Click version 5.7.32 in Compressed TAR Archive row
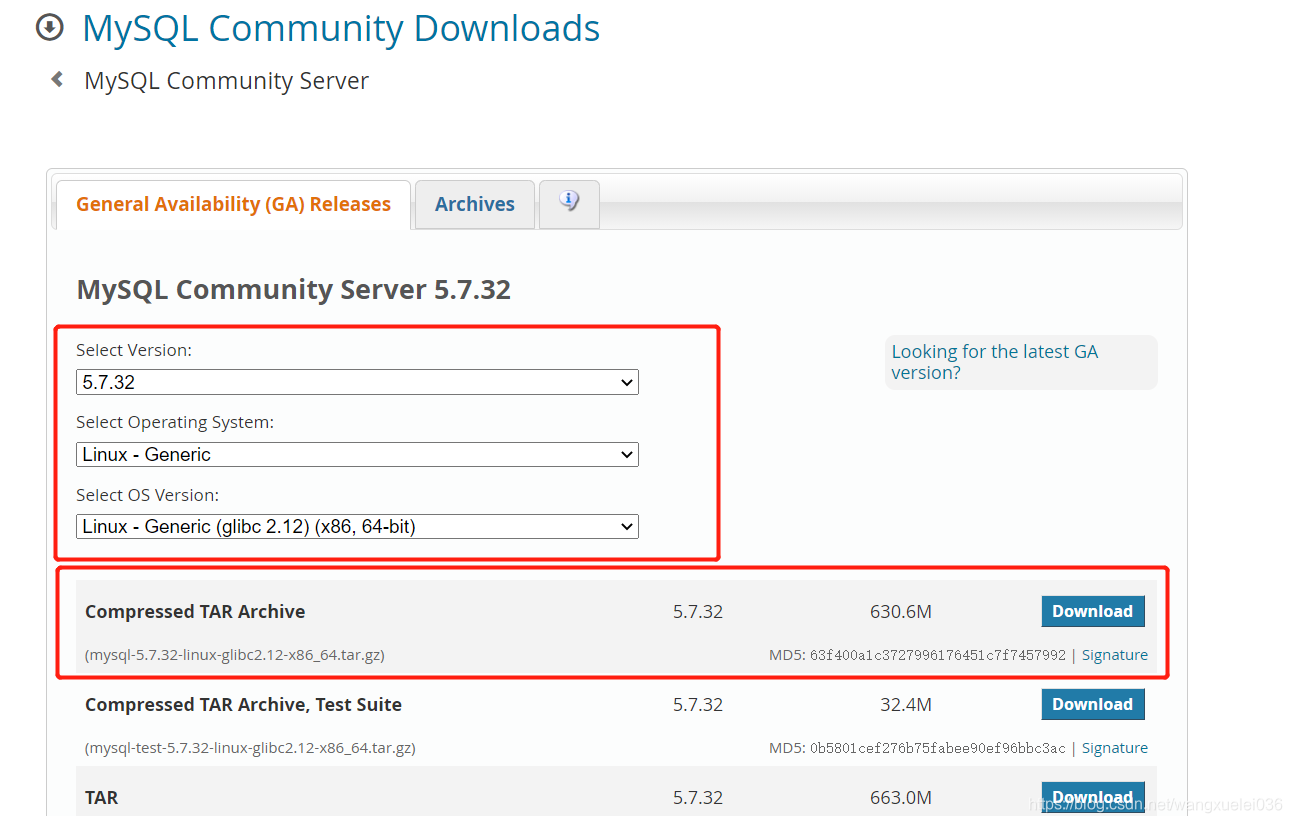This screenshot has height=823, width=1292. tap(698, 611)
